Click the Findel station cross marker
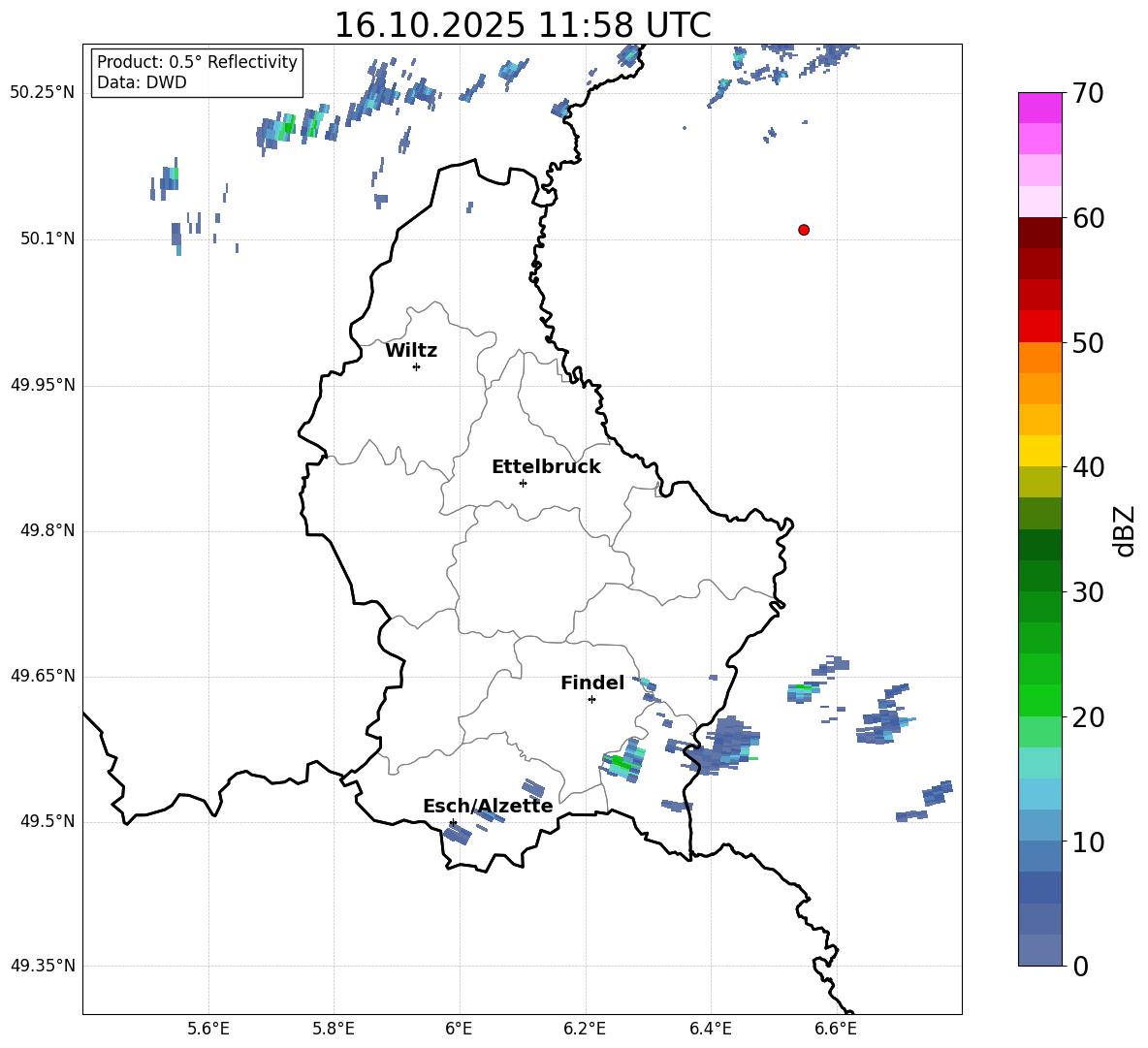Image resolution: width=1148 pixels, height=1048 pixels. coord(591,699)
